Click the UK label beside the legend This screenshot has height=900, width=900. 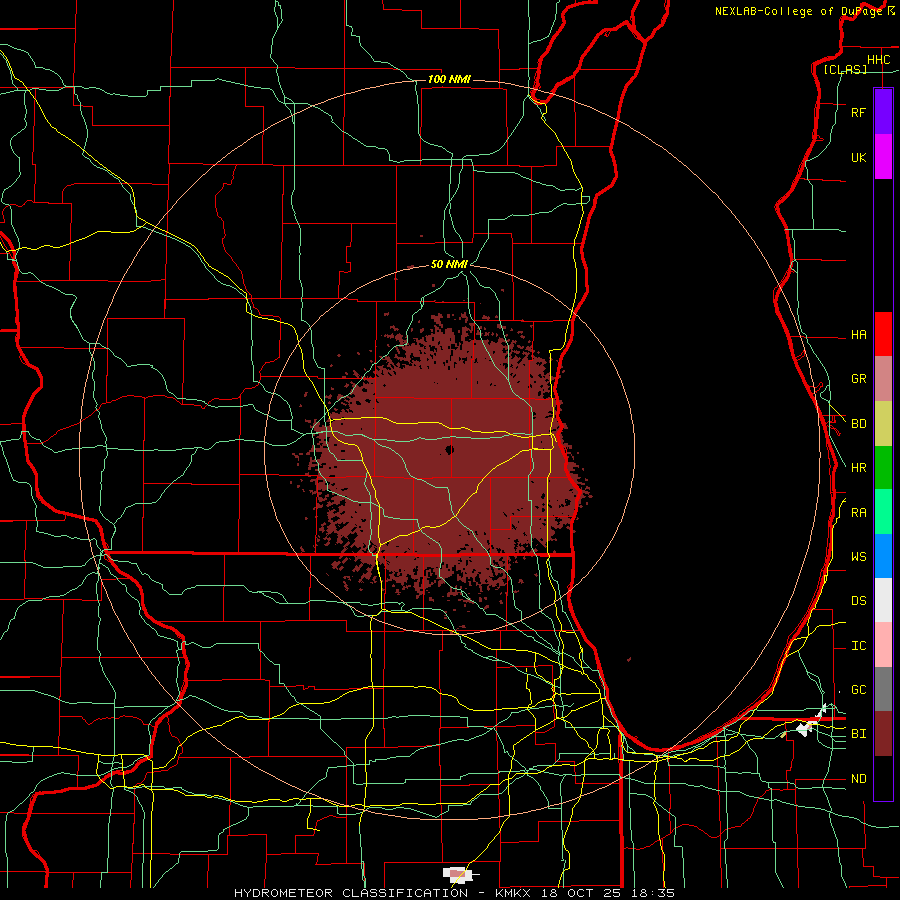(858, 157)
